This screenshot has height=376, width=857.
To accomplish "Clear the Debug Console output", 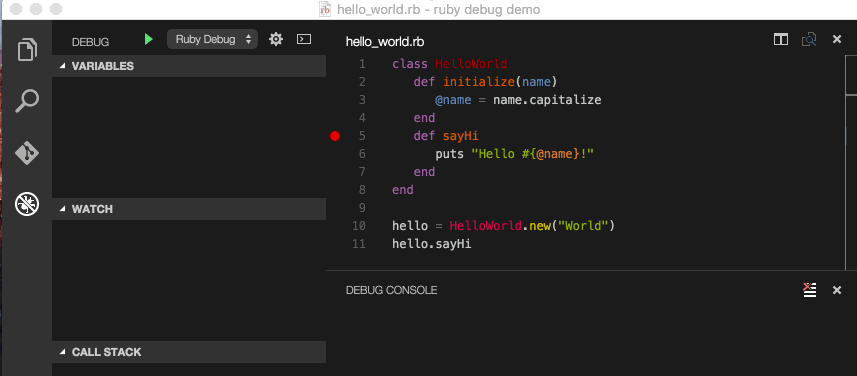I will (x=809, y=290).
